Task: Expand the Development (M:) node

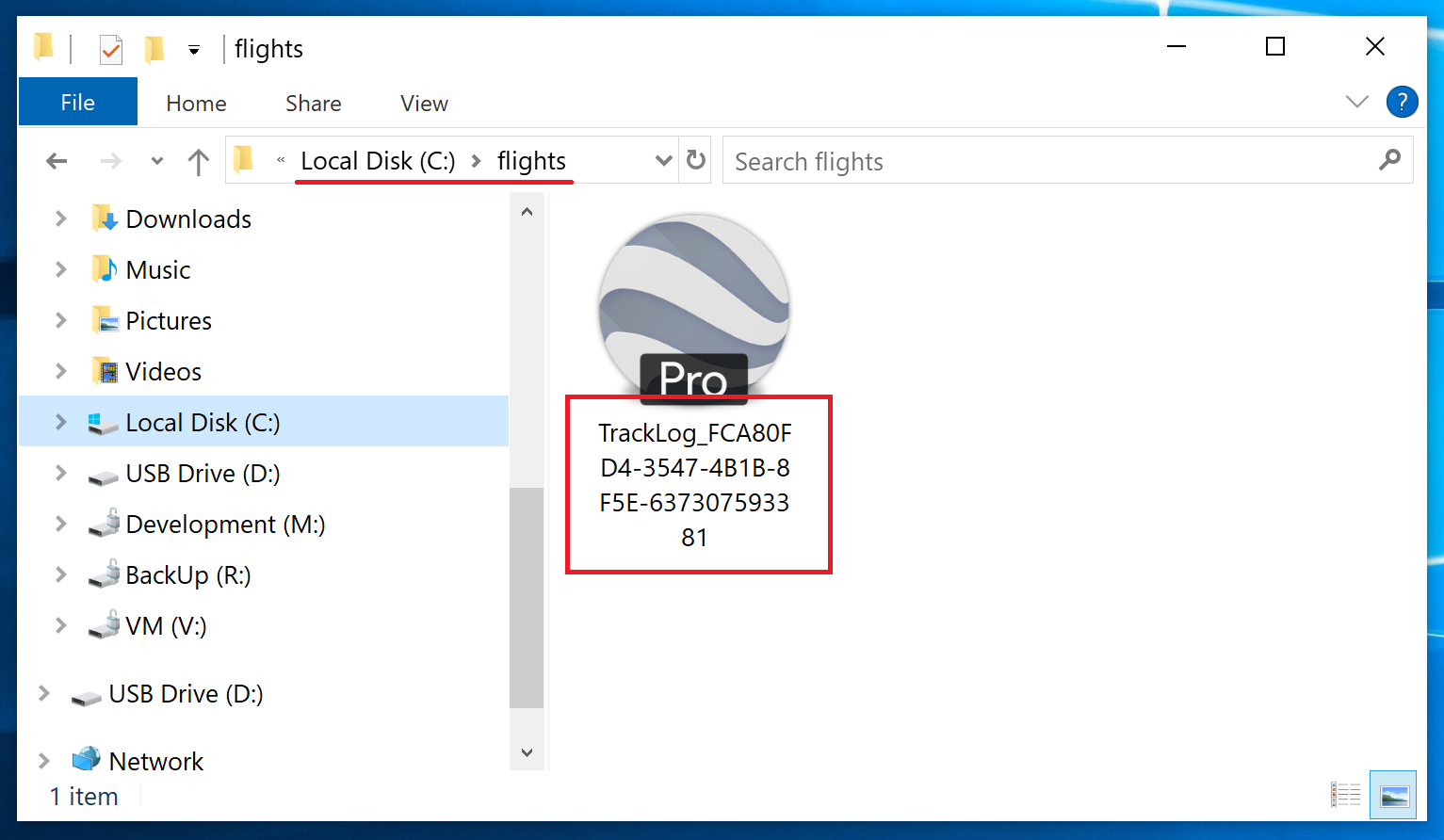Action: point(61,524)
